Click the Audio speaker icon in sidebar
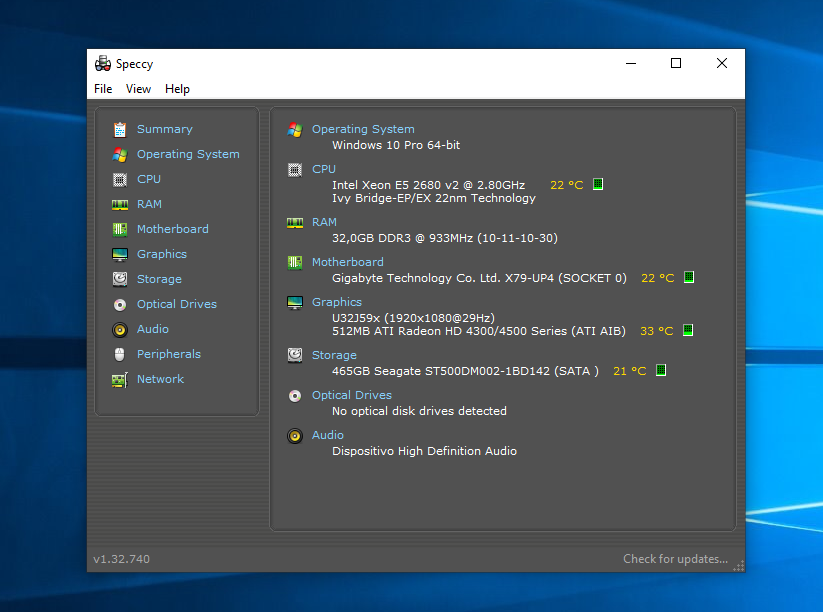The image size is (823, 612). point(120,330)
